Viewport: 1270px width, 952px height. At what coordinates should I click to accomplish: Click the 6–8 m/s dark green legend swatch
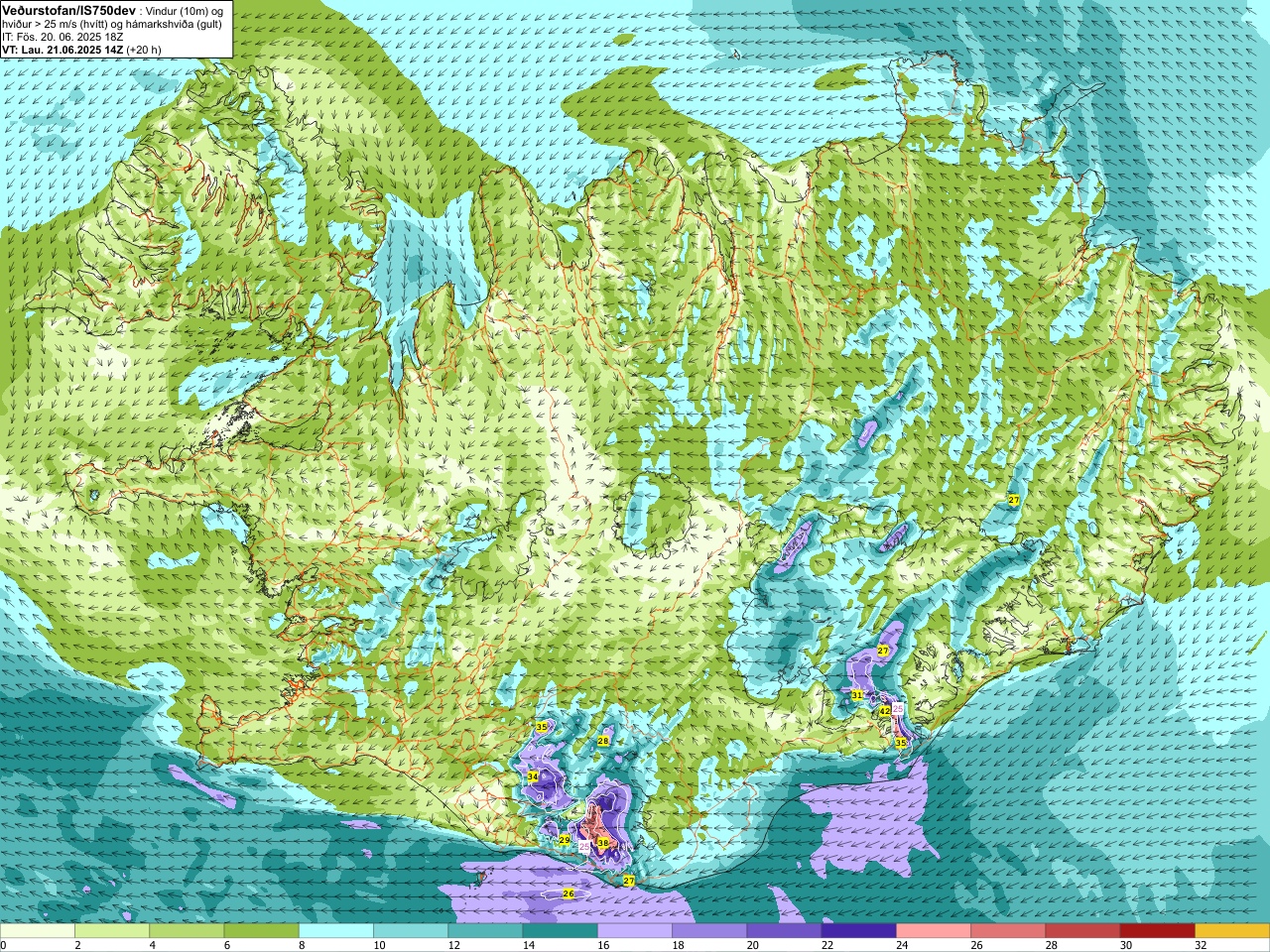pos(261,931)
